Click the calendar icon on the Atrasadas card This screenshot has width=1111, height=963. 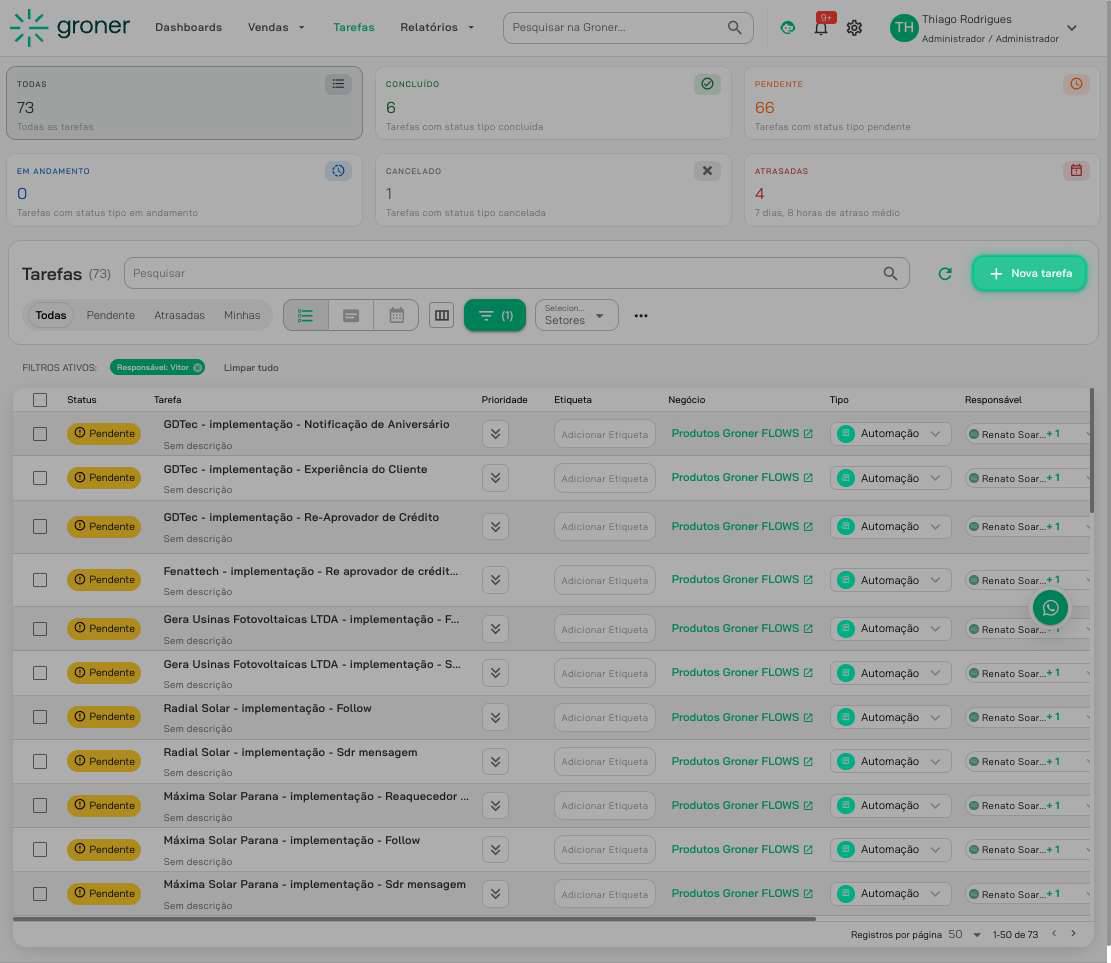coord(1076,170)
